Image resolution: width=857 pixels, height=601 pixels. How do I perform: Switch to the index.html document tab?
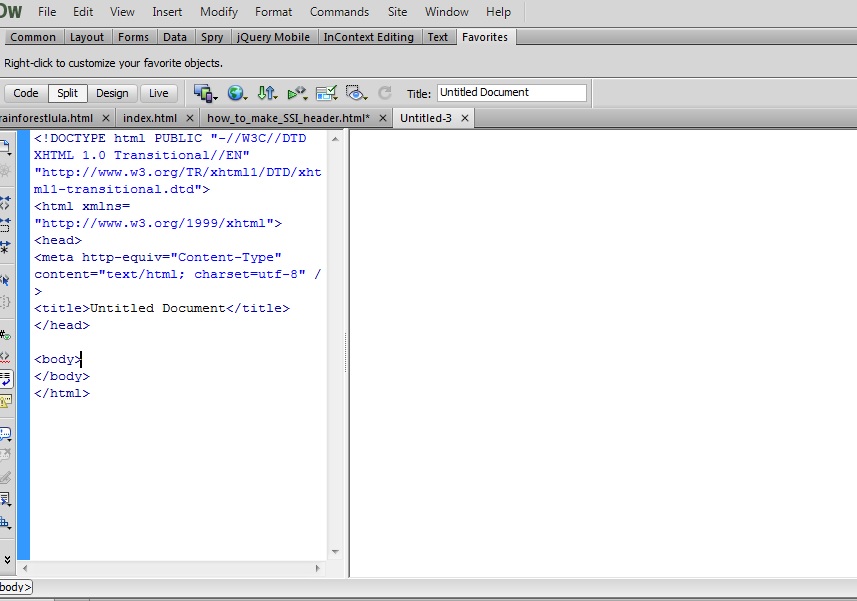(150, 118)
